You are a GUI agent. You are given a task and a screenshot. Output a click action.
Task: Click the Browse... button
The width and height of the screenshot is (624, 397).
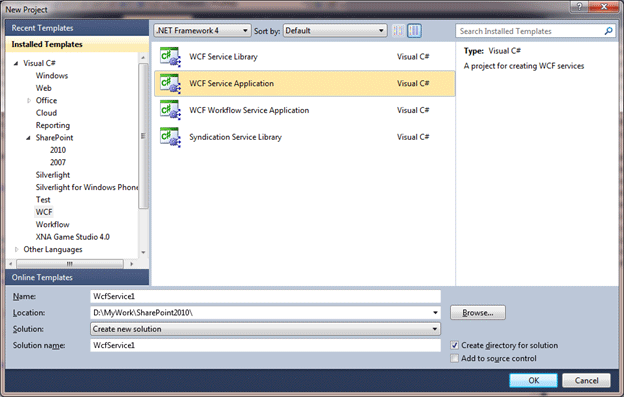coord(478,313)
